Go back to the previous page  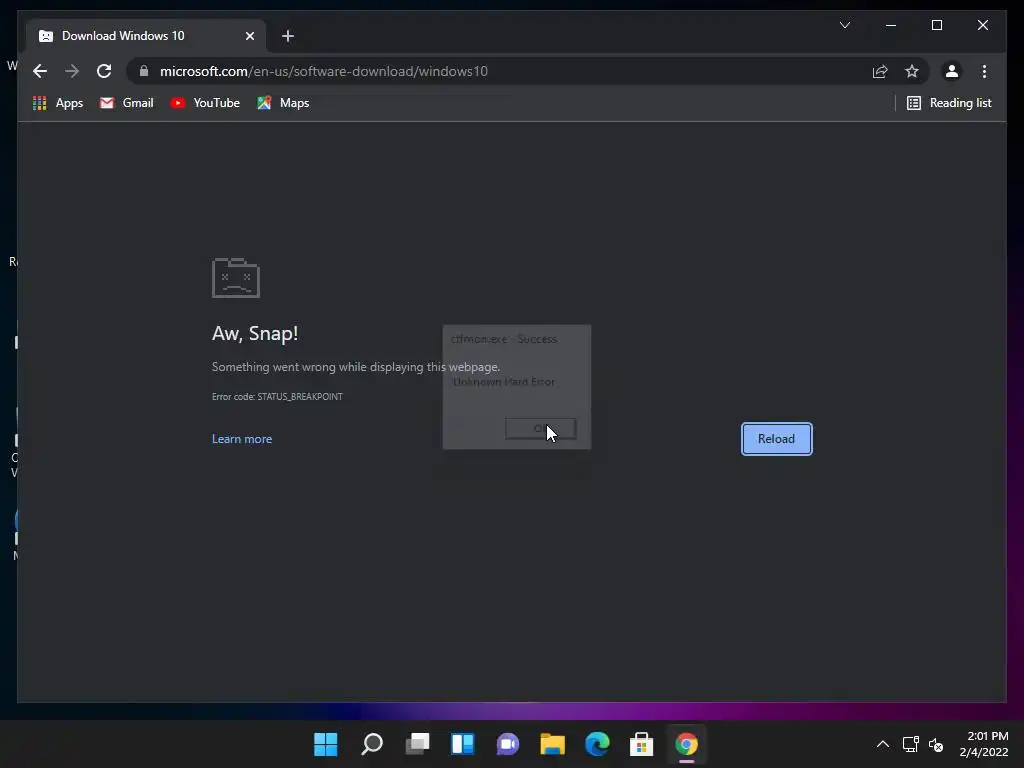[x=40, y=71]
